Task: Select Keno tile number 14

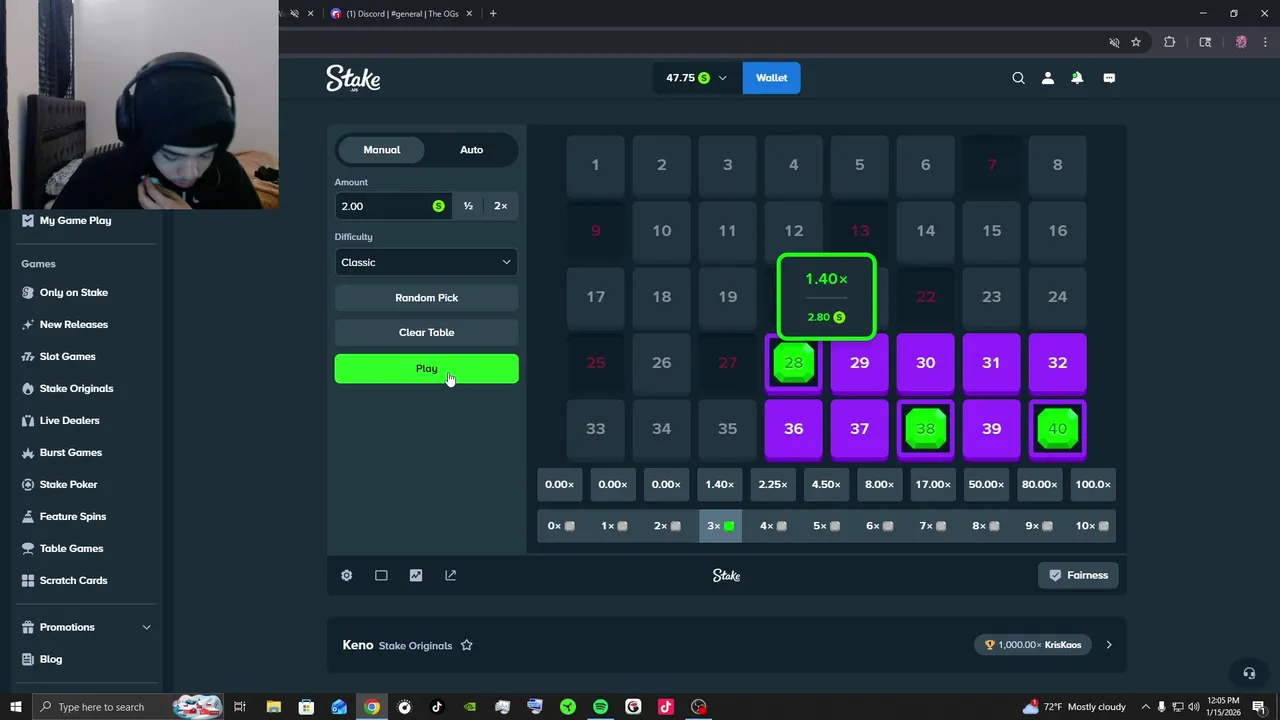Action: pyautogui.click(x=925, y=231)
